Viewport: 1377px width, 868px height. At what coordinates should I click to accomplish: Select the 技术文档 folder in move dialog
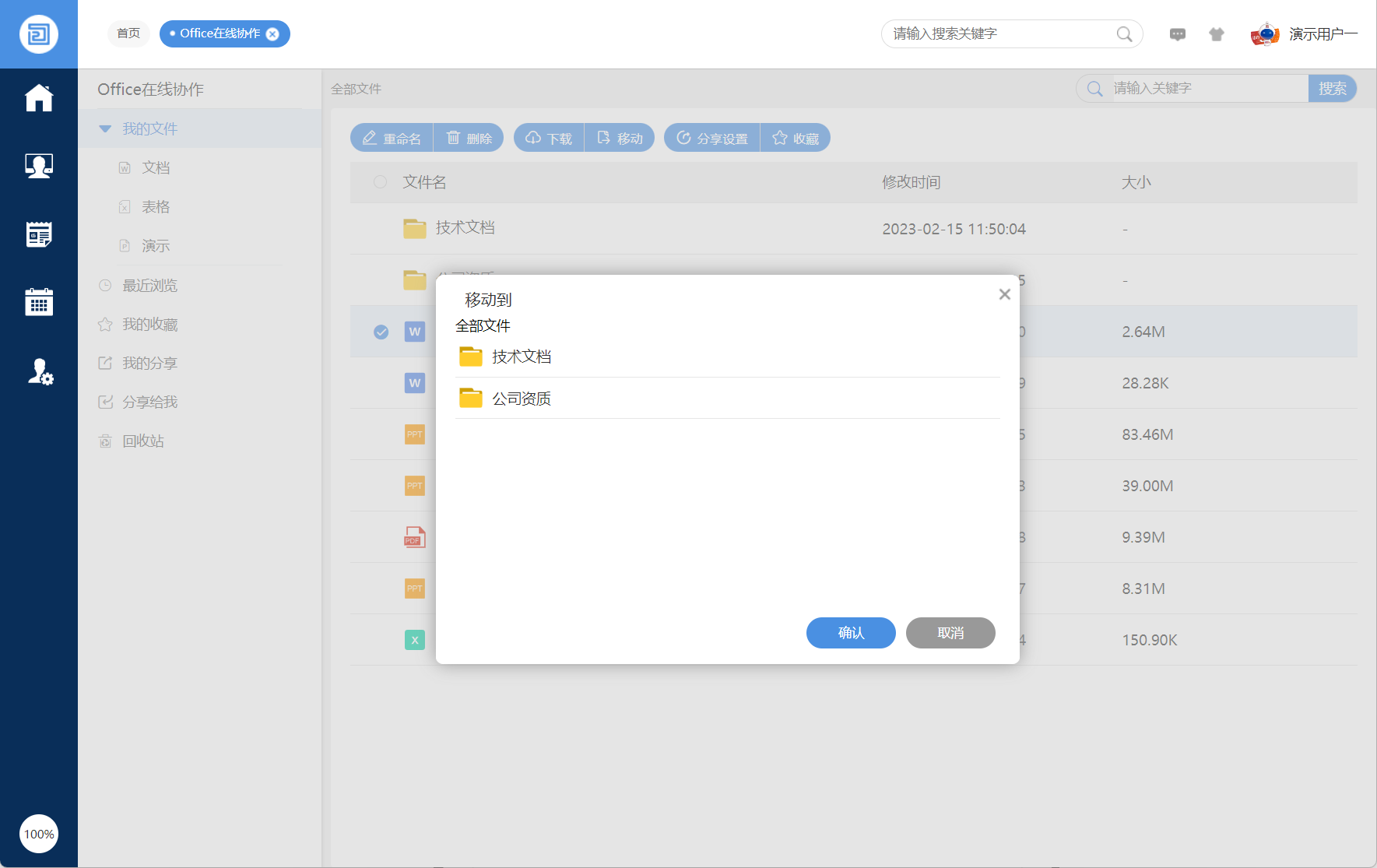[521, 357]
